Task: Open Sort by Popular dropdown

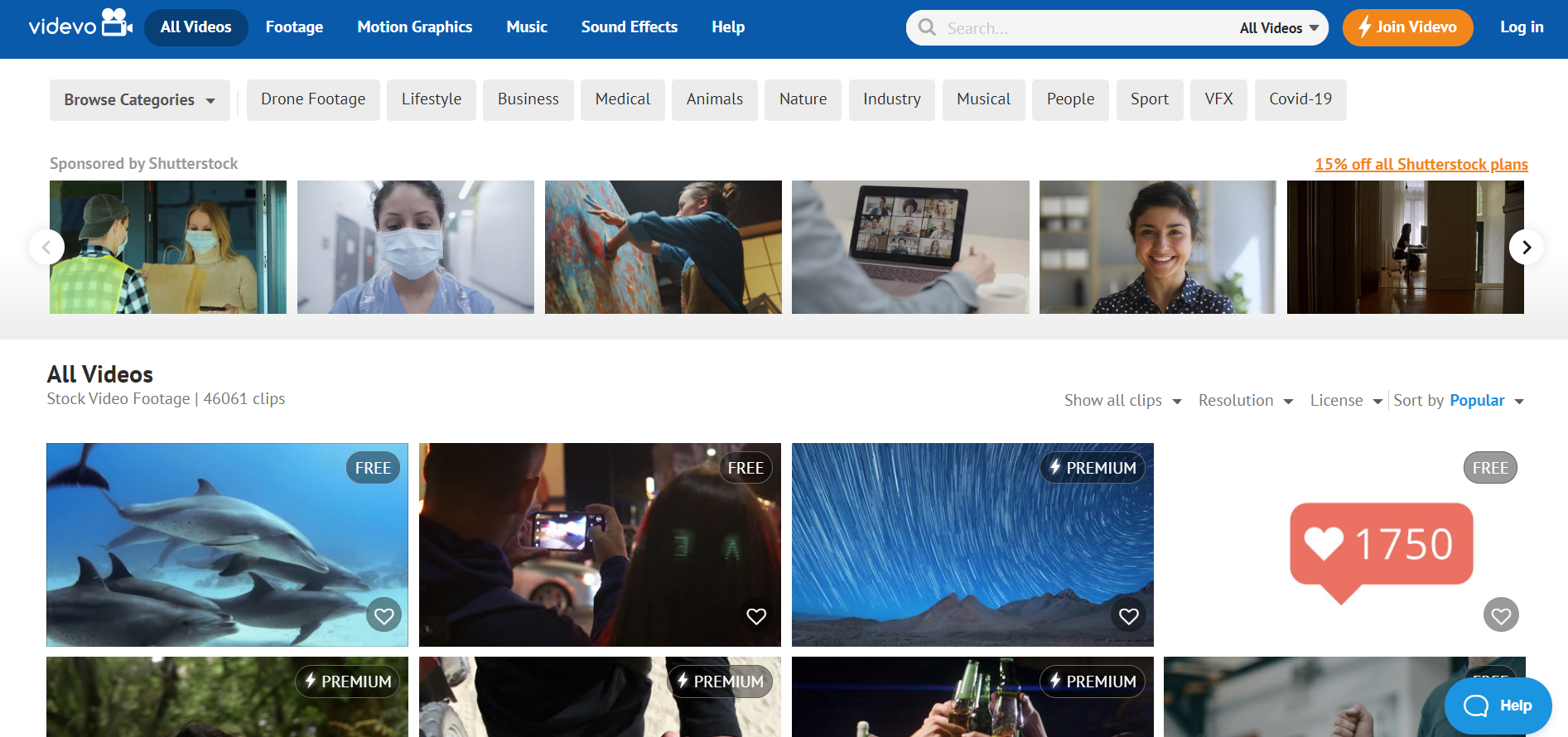Action: pos(1459,401)
